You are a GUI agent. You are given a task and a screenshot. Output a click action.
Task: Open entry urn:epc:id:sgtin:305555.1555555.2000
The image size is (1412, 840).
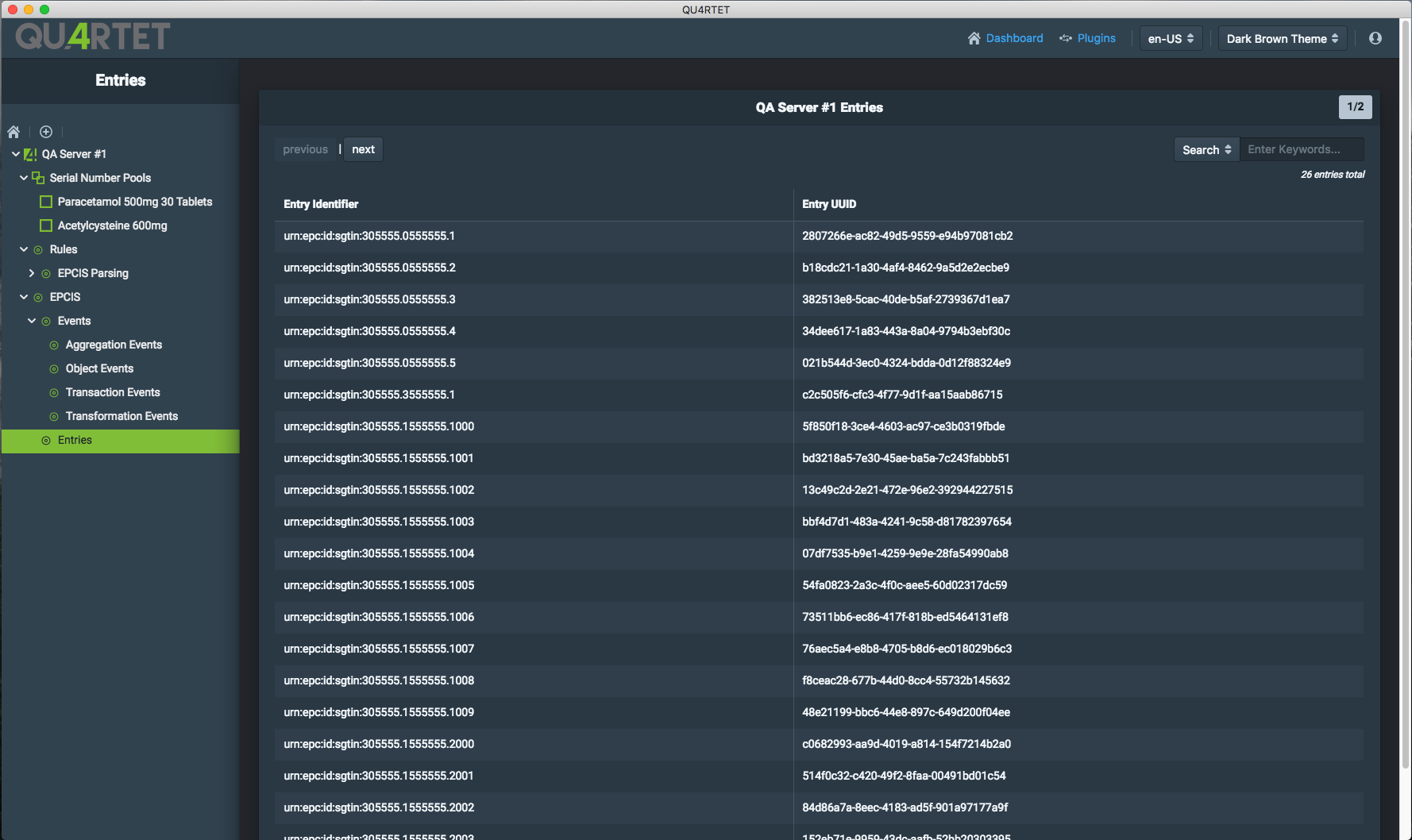[379, 744]
